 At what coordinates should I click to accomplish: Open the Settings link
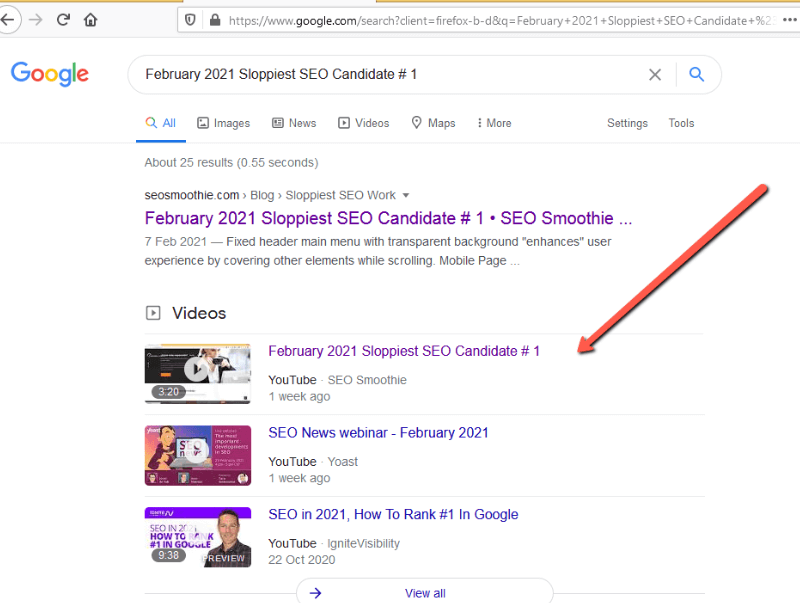(x=627, y=123)
